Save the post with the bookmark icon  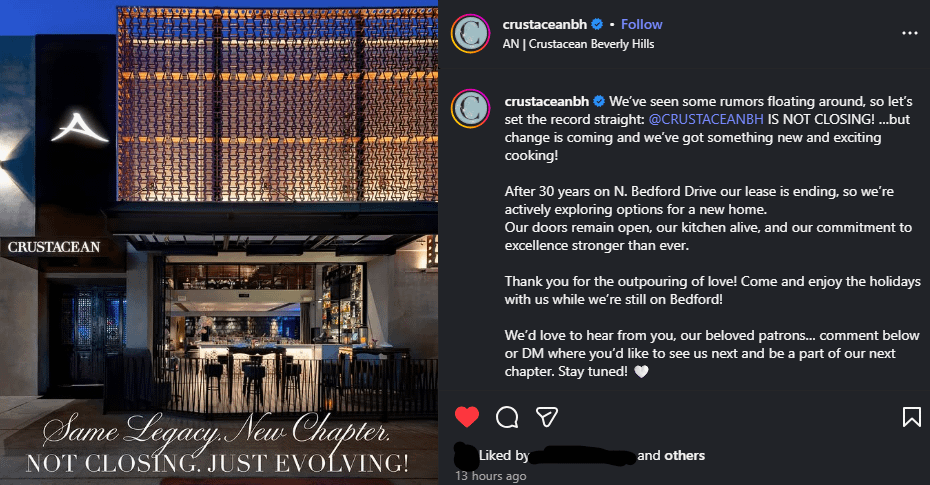coord(912,416)
